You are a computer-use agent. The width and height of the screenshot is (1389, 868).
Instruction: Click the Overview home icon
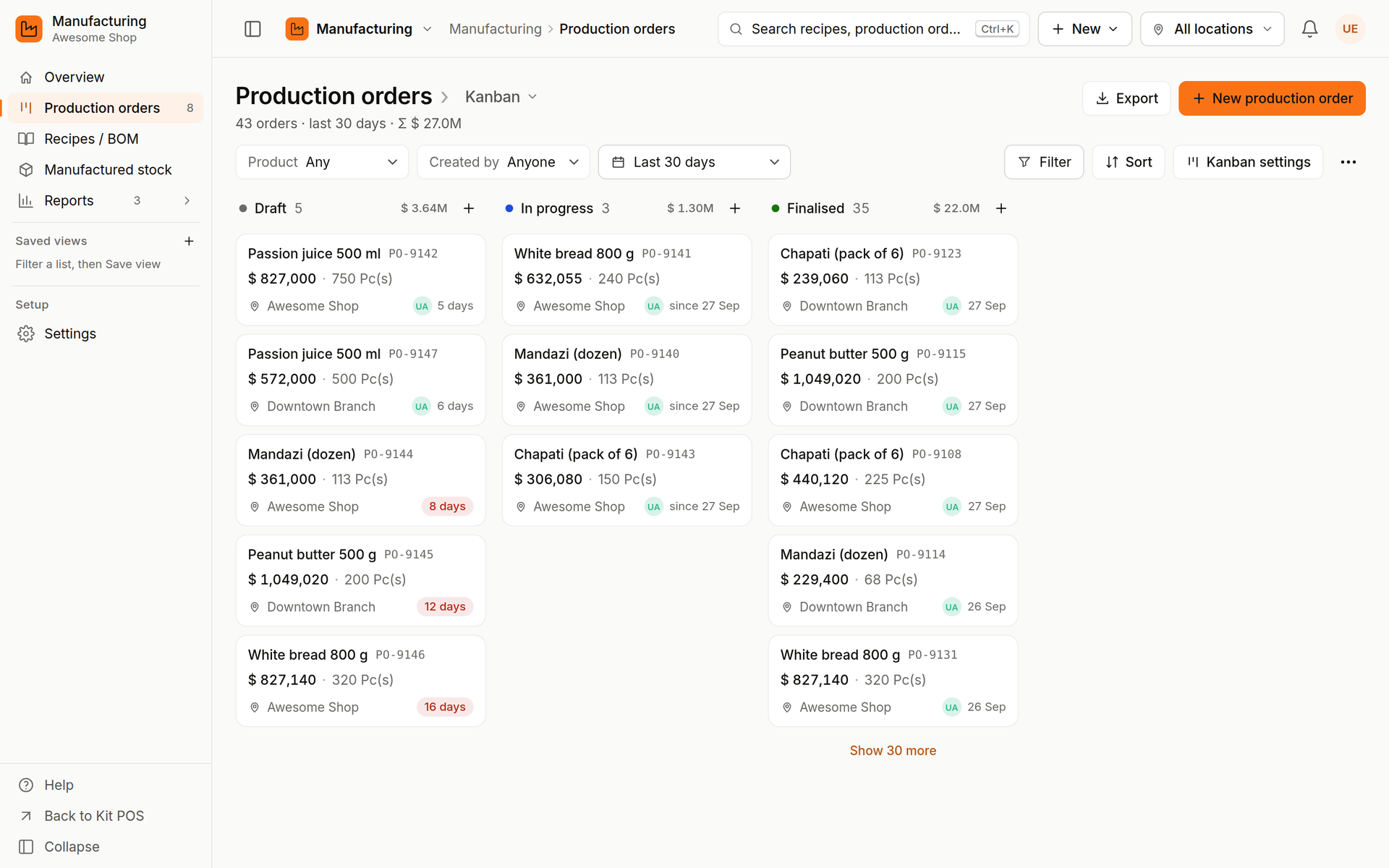pos(26,77)
